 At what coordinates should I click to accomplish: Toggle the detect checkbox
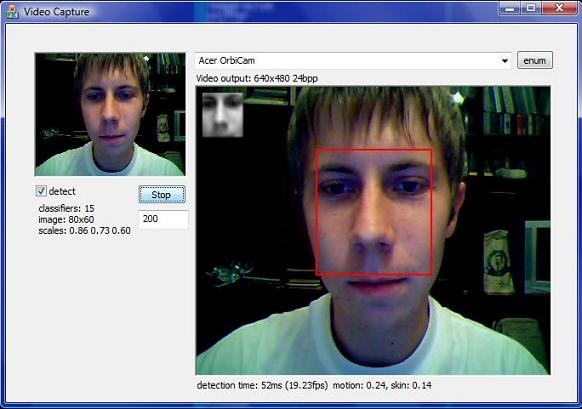click(41, 191)
